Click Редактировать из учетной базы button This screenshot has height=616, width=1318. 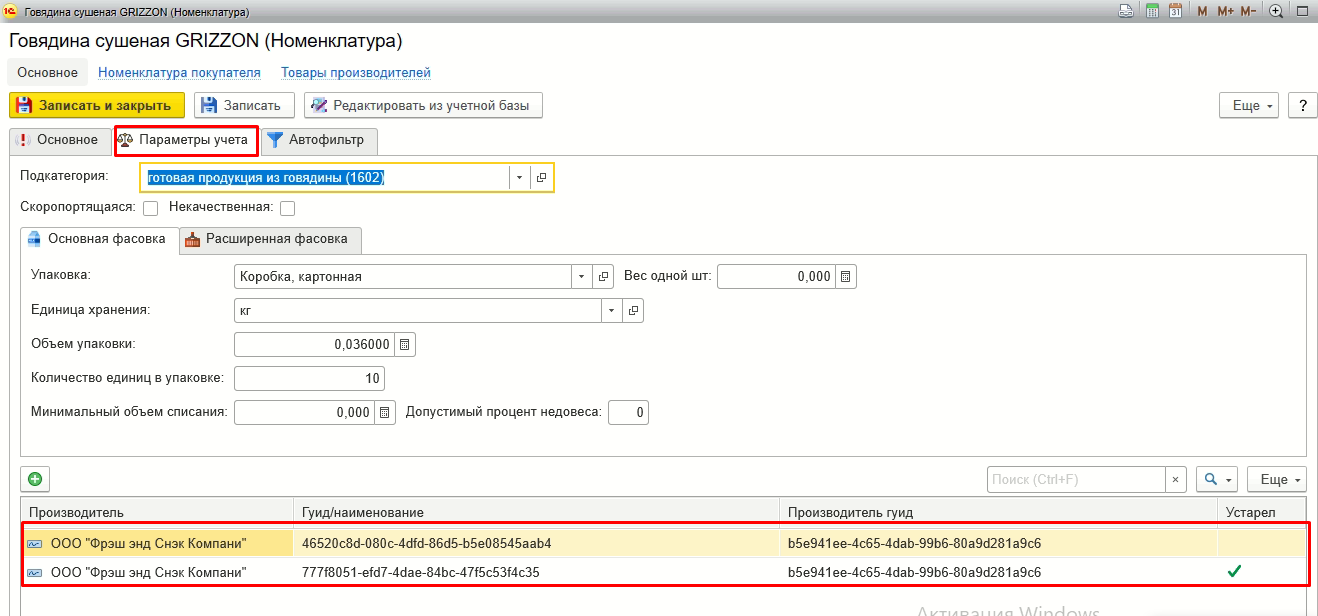[x=423, y=105]
